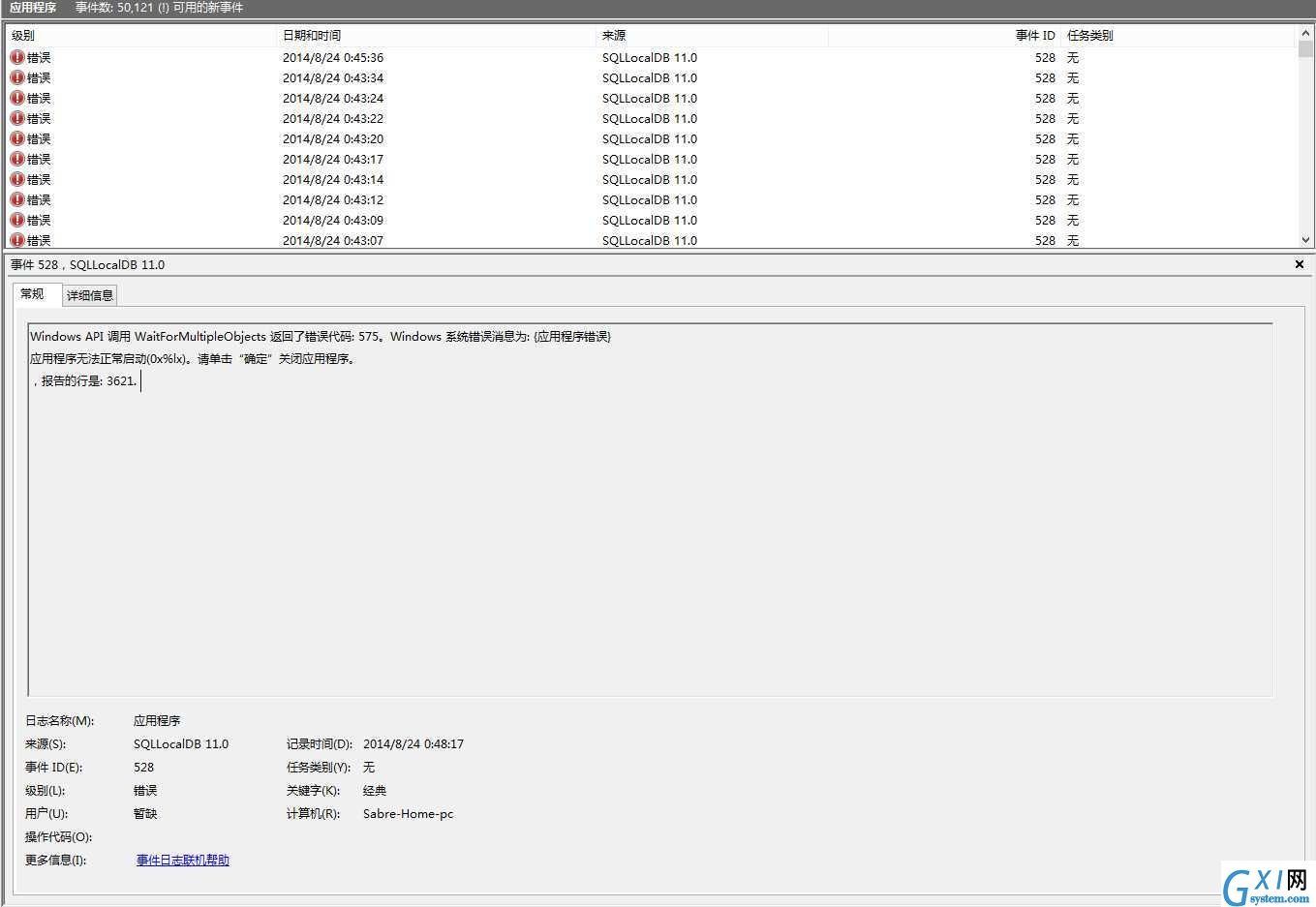Click the computer name Sabre-Home-pc
Image resolution: width=1316 pixels, height=907 pixels.
(409, 813)
